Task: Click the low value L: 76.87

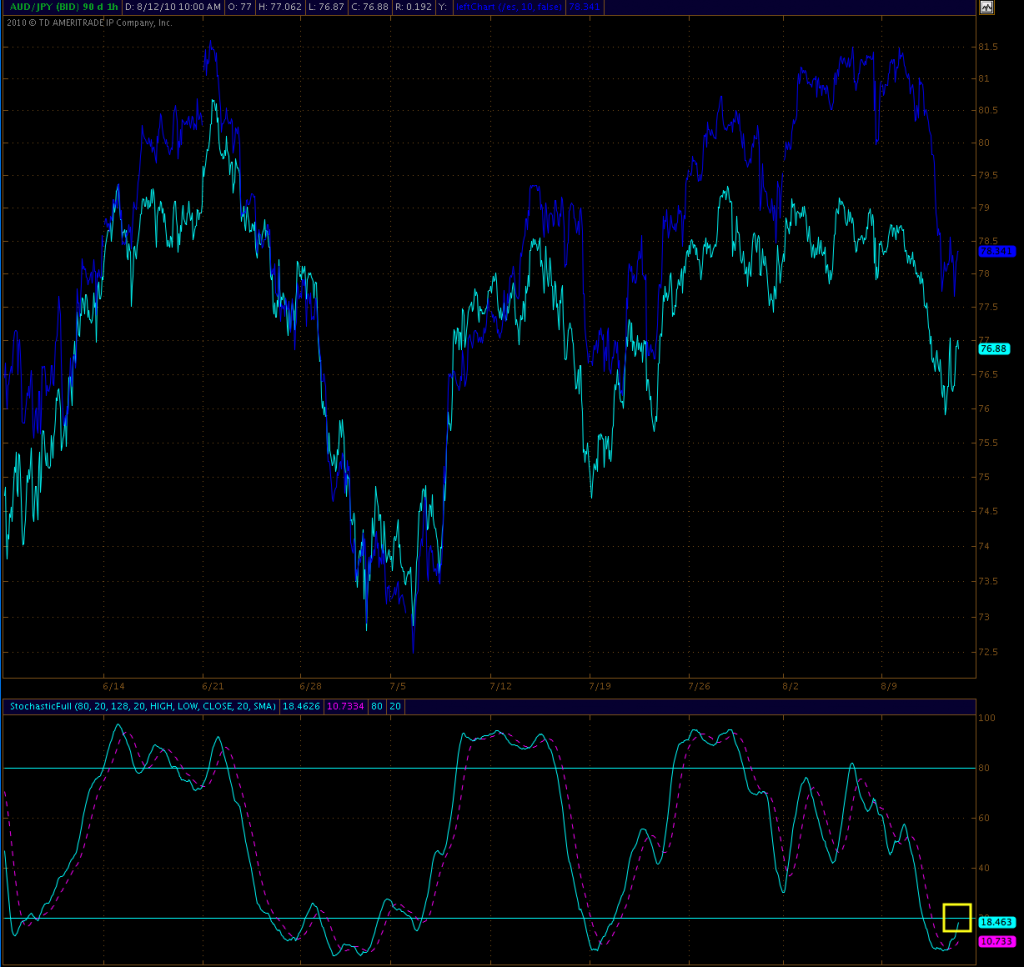Action: tap(327, 7)
